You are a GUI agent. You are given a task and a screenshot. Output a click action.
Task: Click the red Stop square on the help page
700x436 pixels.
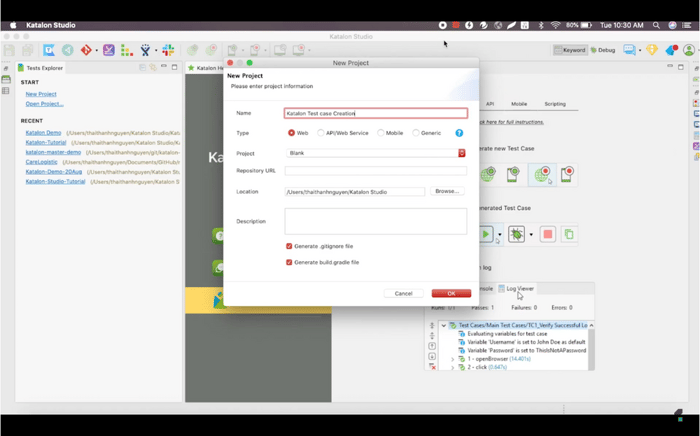coord(548,234)
